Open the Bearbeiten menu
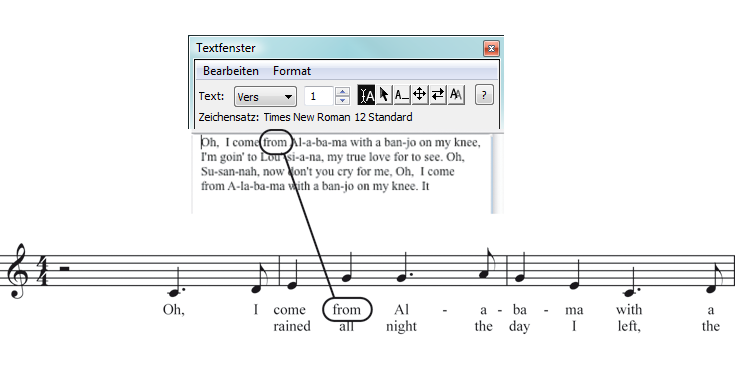 pos(231,71)
